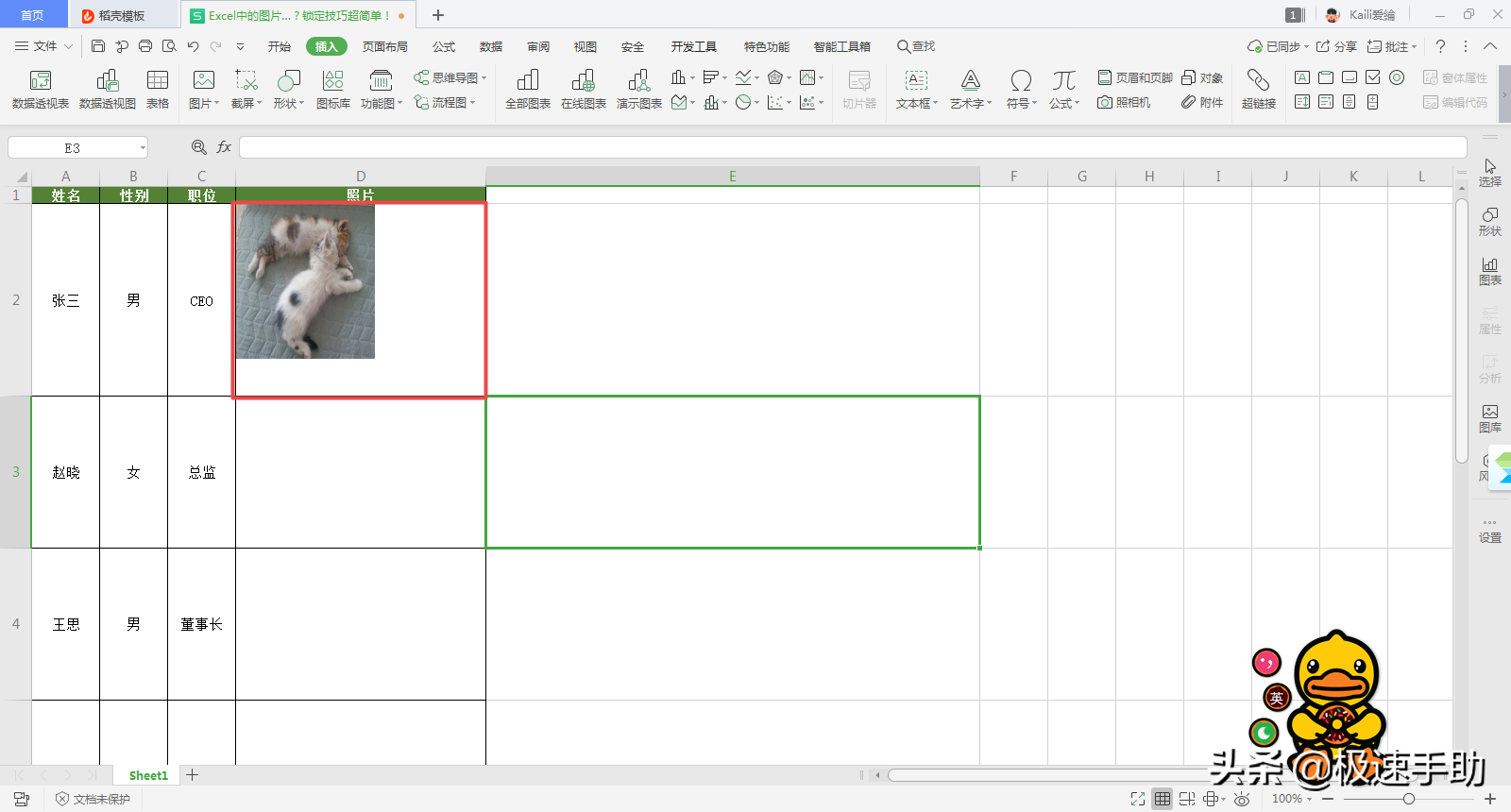The image size is (1511, 812).
Task: Open the 文件 file menu
Action: pos(43,45)
